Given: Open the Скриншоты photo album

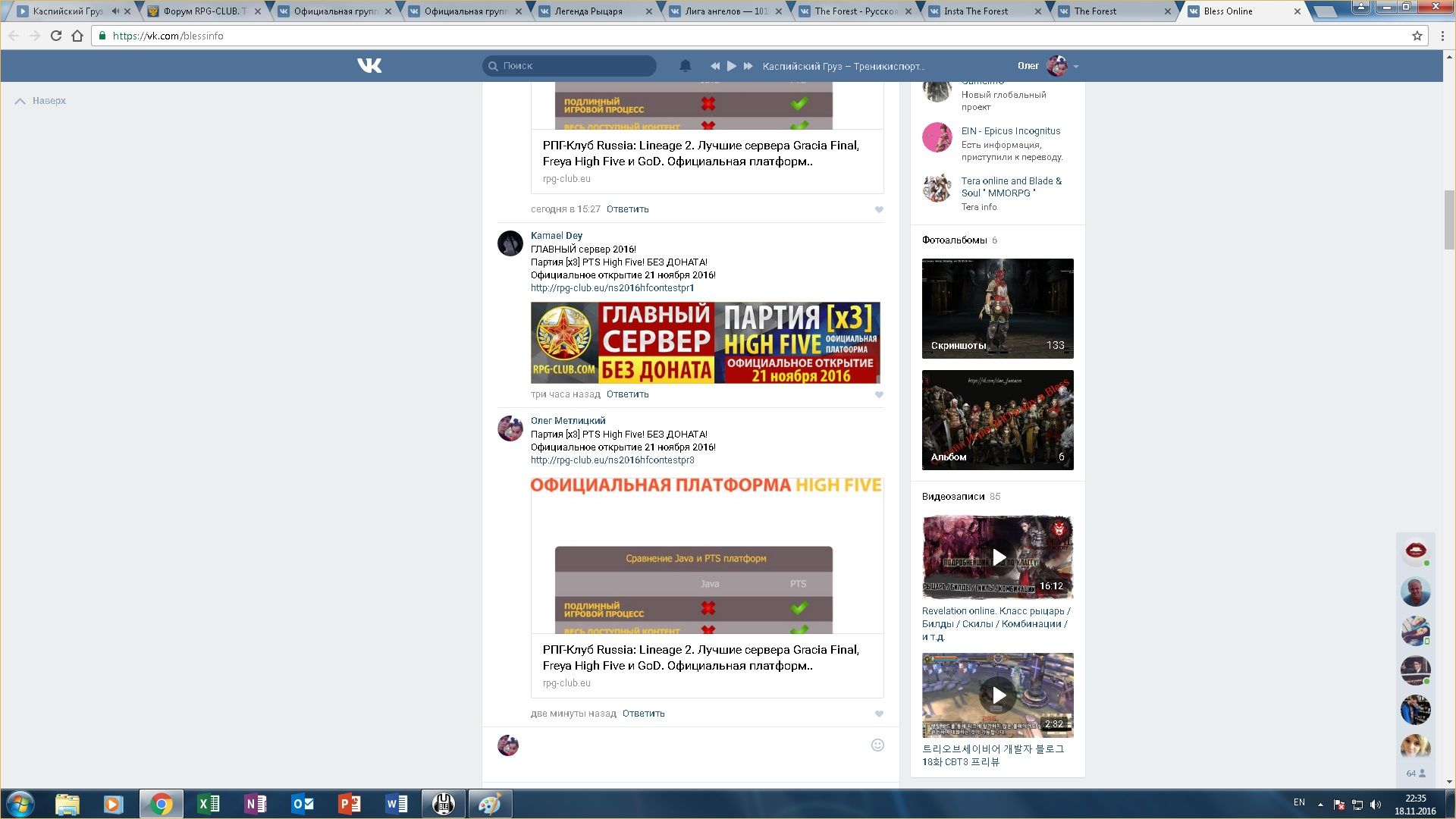Looking at the screenshot, I should 998,309.
